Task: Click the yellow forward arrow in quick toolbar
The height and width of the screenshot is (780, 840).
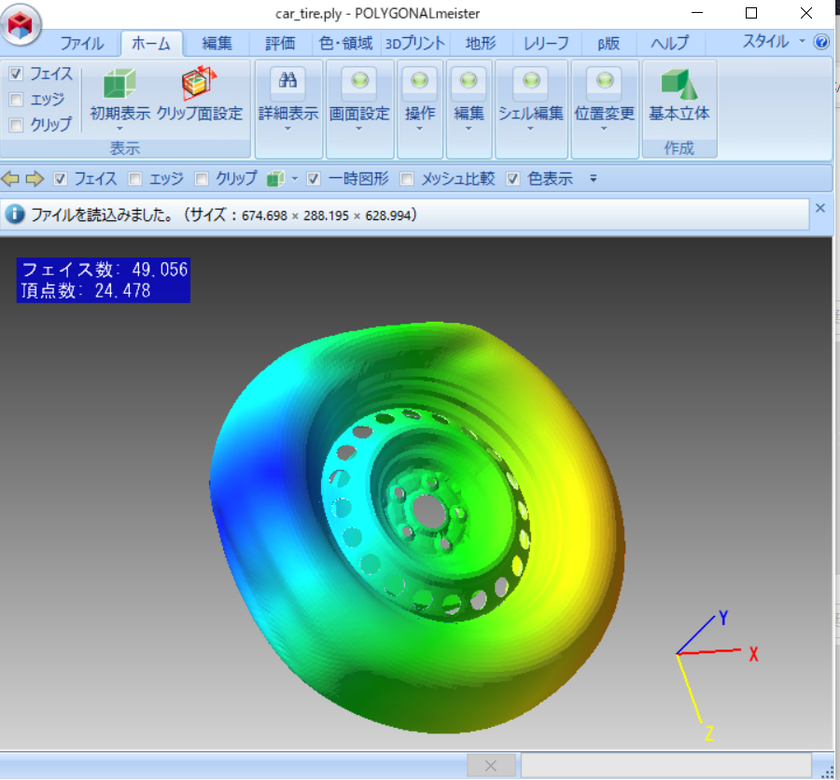Action: click(35, 179)
